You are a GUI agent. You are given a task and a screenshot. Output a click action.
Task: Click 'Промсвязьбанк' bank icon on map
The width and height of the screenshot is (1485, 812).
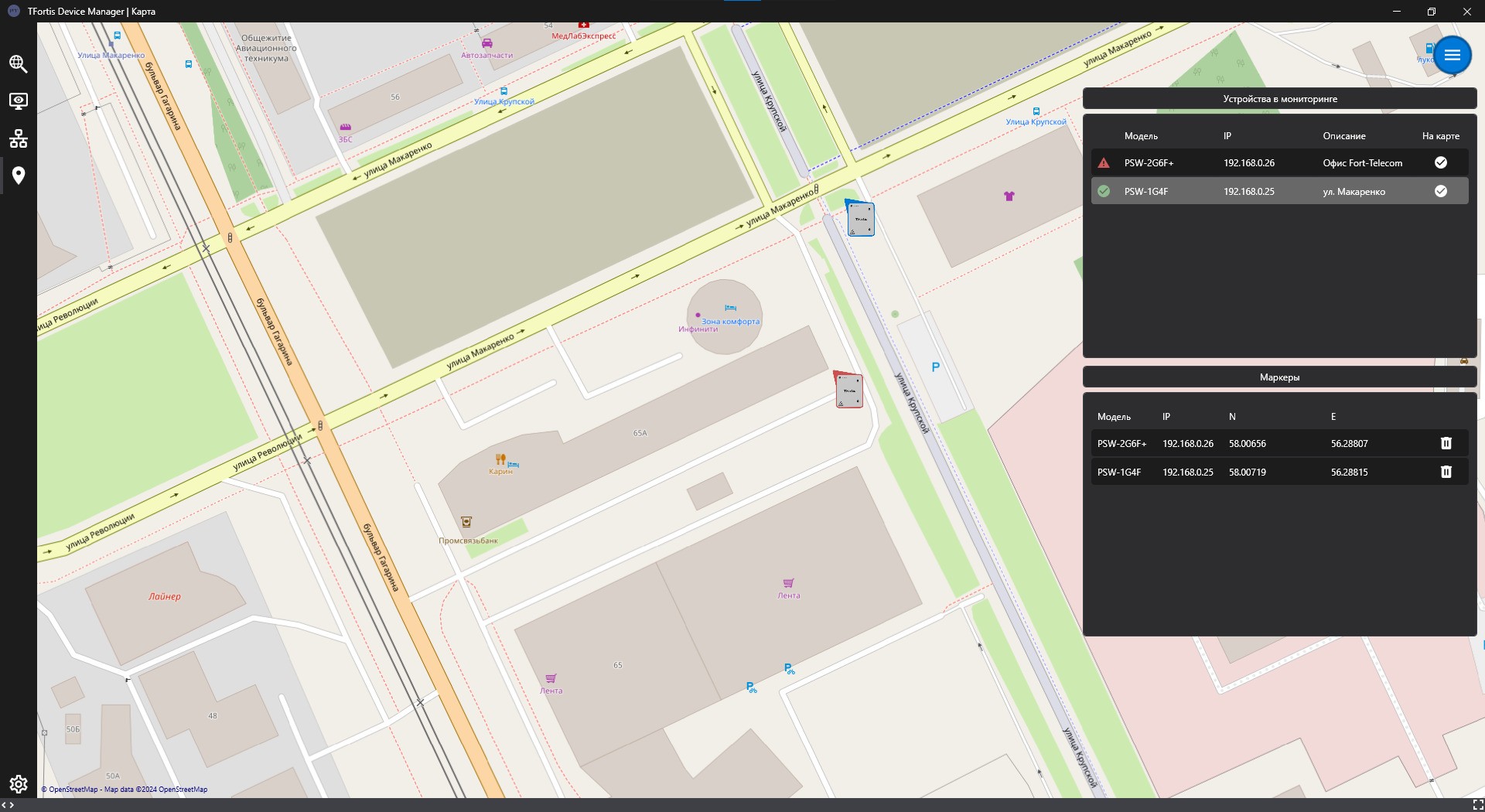tap(466, 522)
